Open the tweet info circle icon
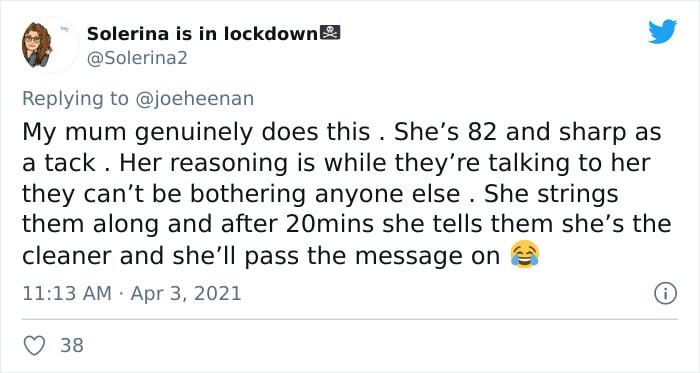This screenshot has height=373, width=700. (665, 294)
